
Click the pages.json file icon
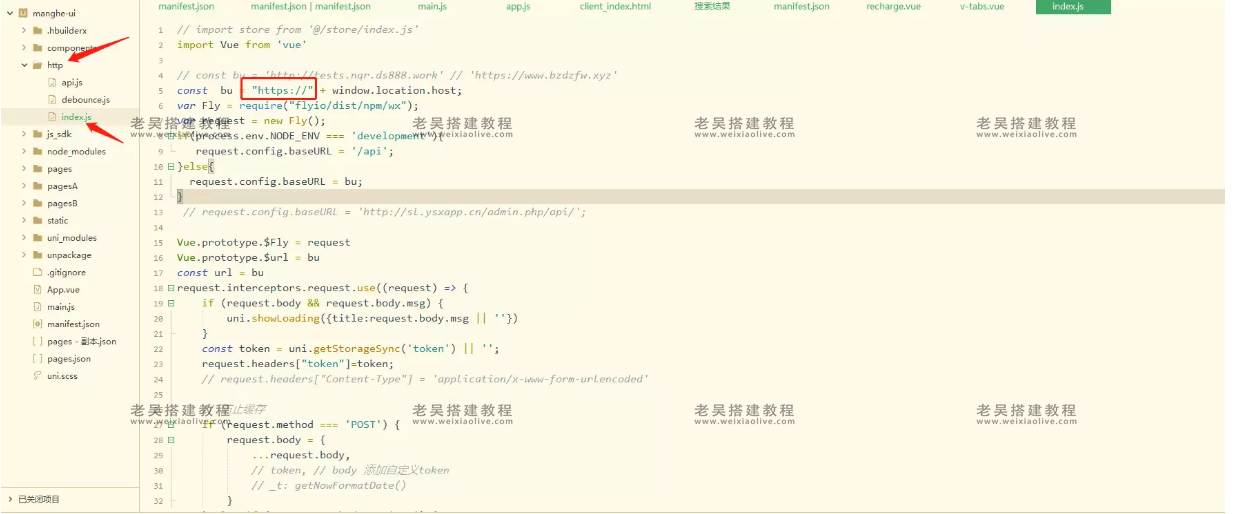click(x=38, y=359)
